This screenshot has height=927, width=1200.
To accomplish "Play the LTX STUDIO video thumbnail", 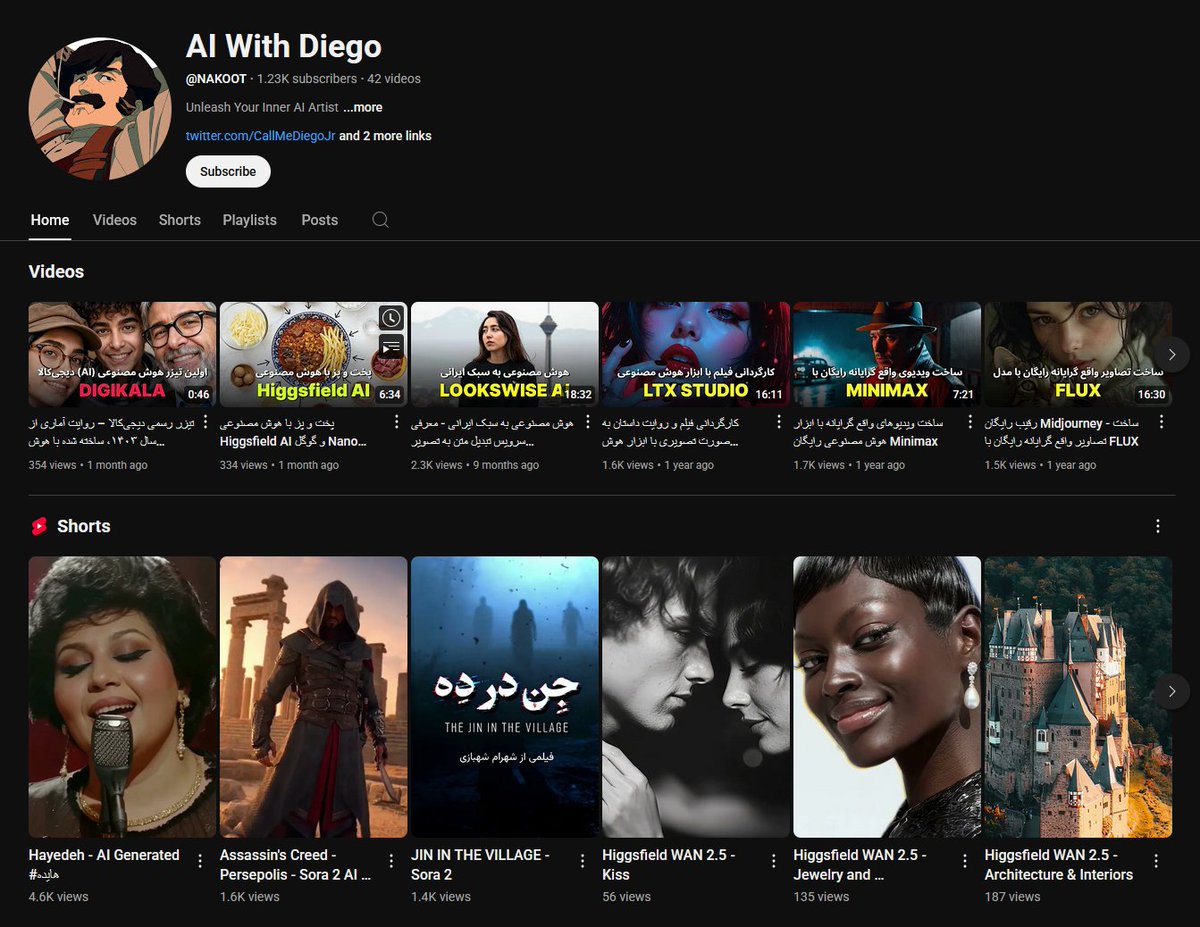I will click(696, 354).
